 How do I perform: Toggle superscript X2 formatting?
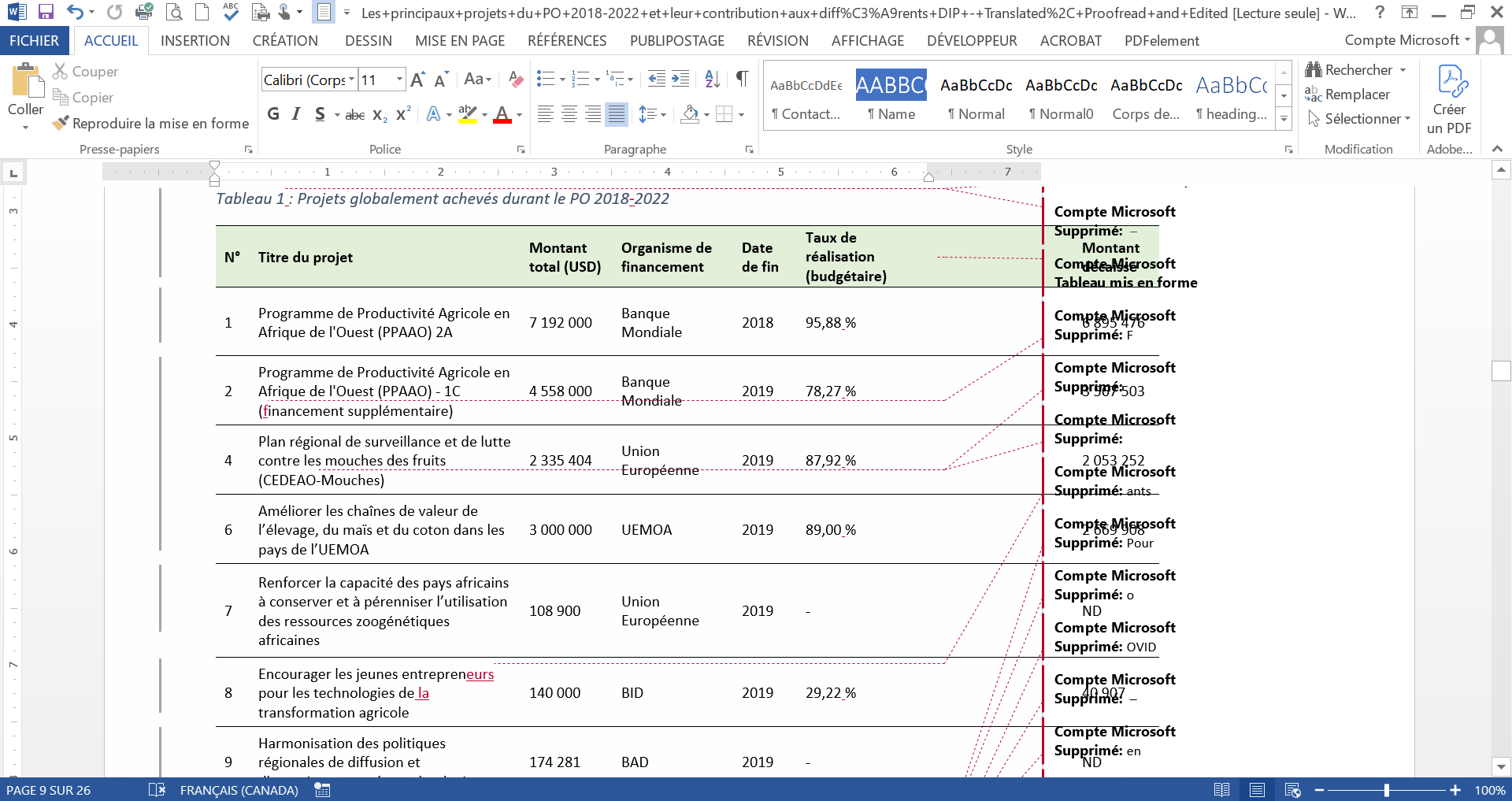(x=403, y=114)
